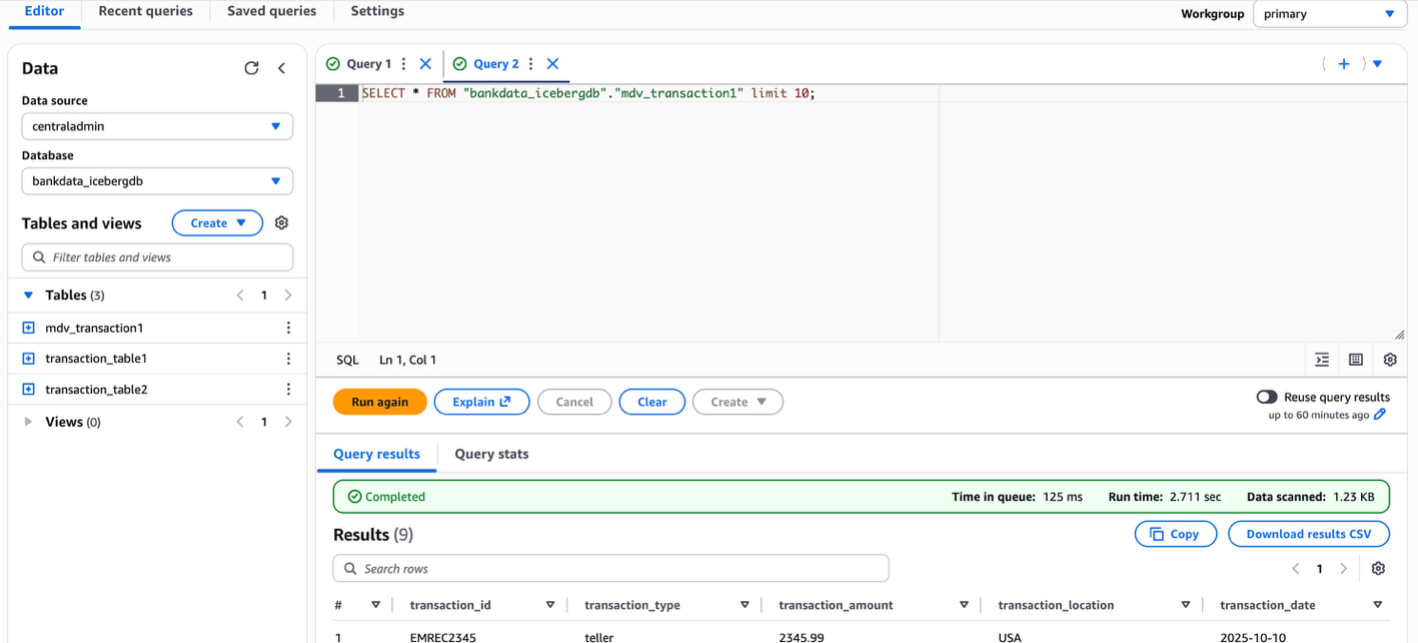Edit reuse query results duration
The height and width of the screenshot is (643, 1418).
(1380, 415)
